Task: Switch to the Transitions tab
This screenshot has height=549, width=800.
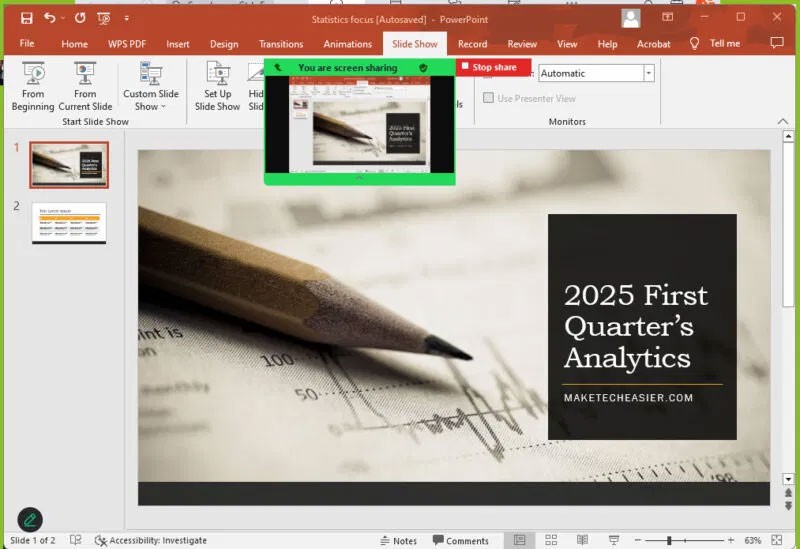Action: click(x=281, y=44)
